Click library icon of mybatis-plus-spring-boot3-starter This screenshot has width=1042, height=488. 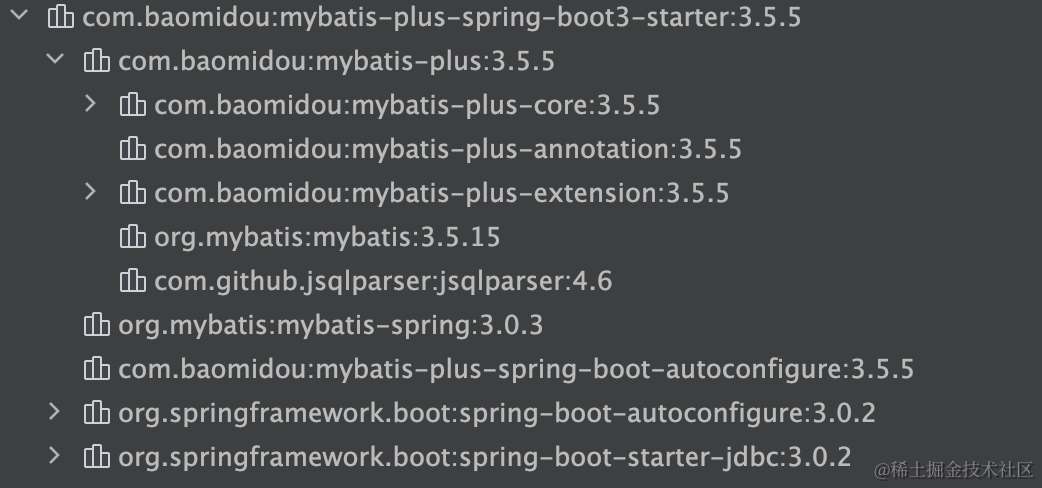pyautogui.click(x=61, y=16)
